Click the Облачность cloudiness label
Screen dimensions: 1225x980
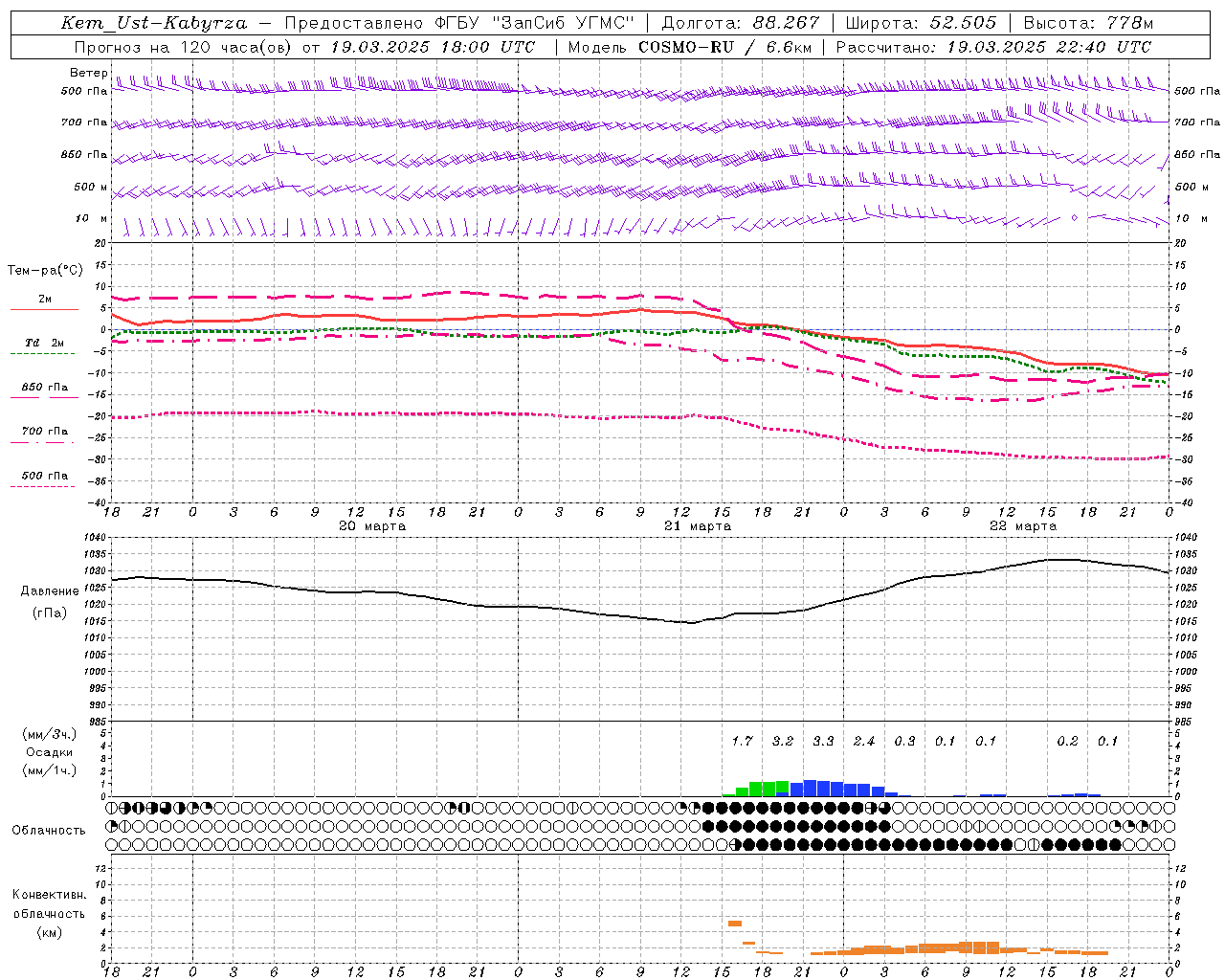[x=49, y=830]
